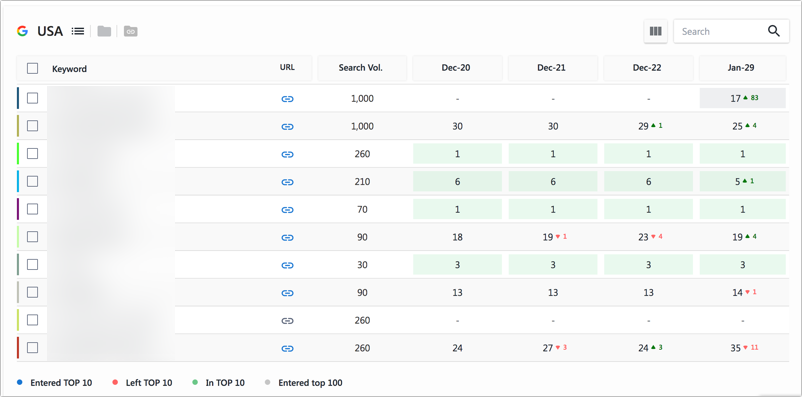Sort by the Keyword column header
Viewport: 802px width, 397px height.
coord(69,69)
